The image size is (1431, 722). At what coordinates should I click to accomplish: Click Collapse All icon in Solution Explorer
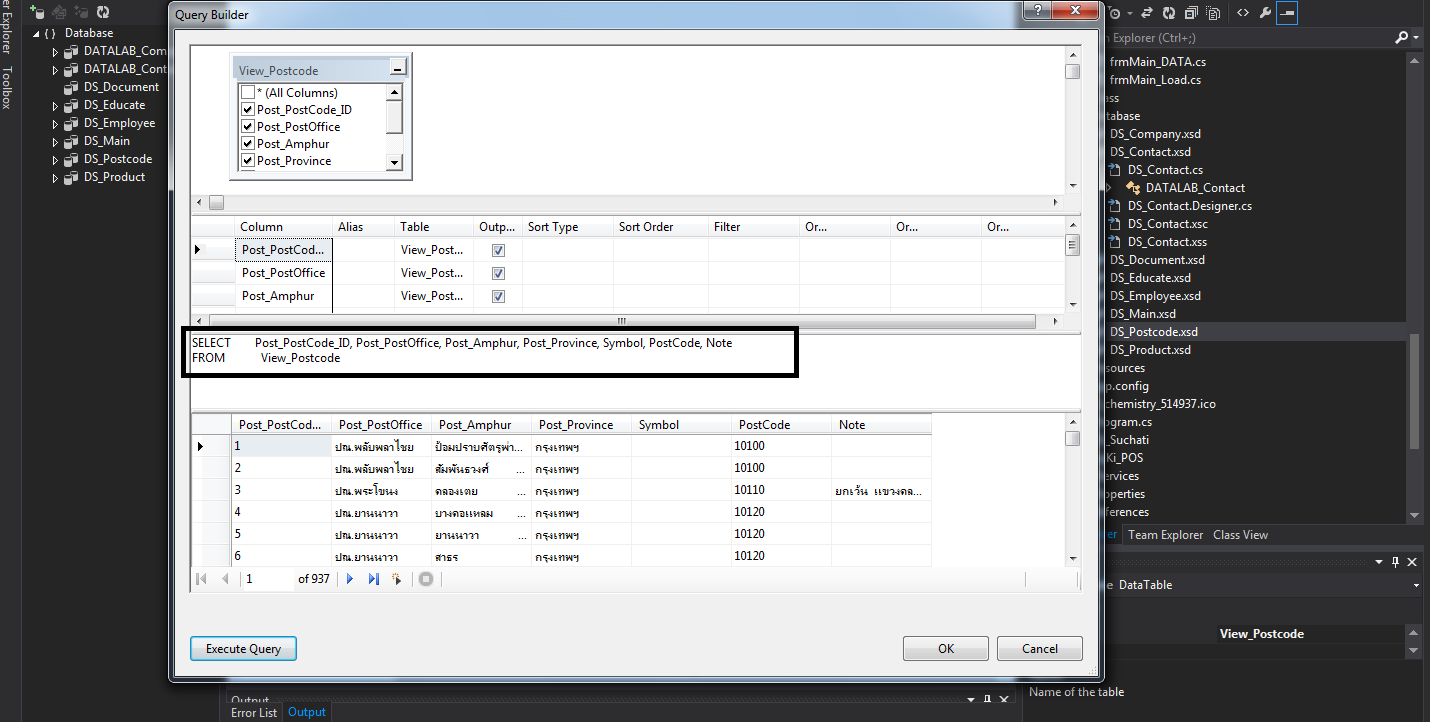(x=1191, y=13)
